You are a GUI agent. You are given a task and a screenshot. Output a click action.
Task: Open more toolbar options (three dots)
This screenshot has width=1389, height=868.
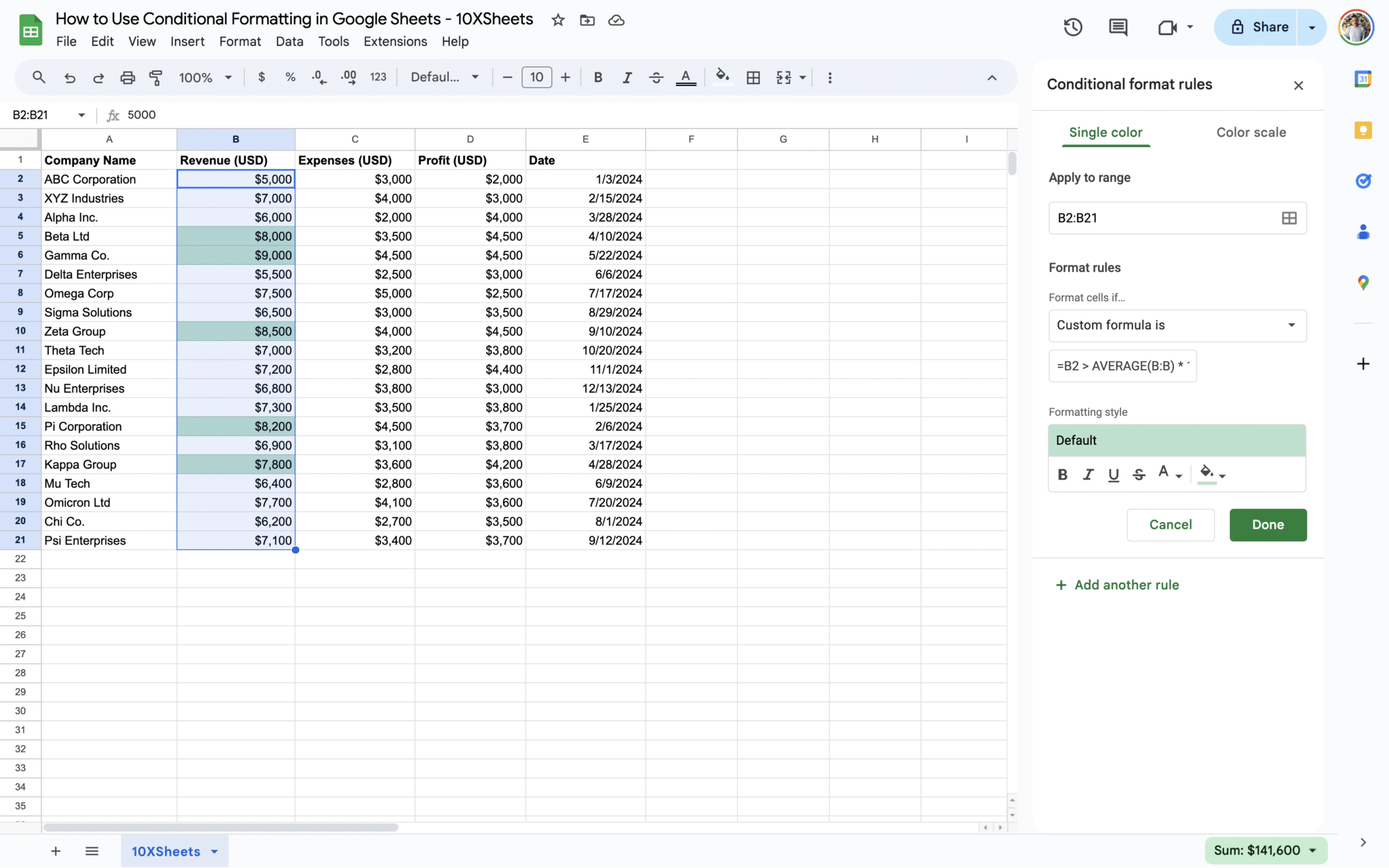tap(829, 77)
